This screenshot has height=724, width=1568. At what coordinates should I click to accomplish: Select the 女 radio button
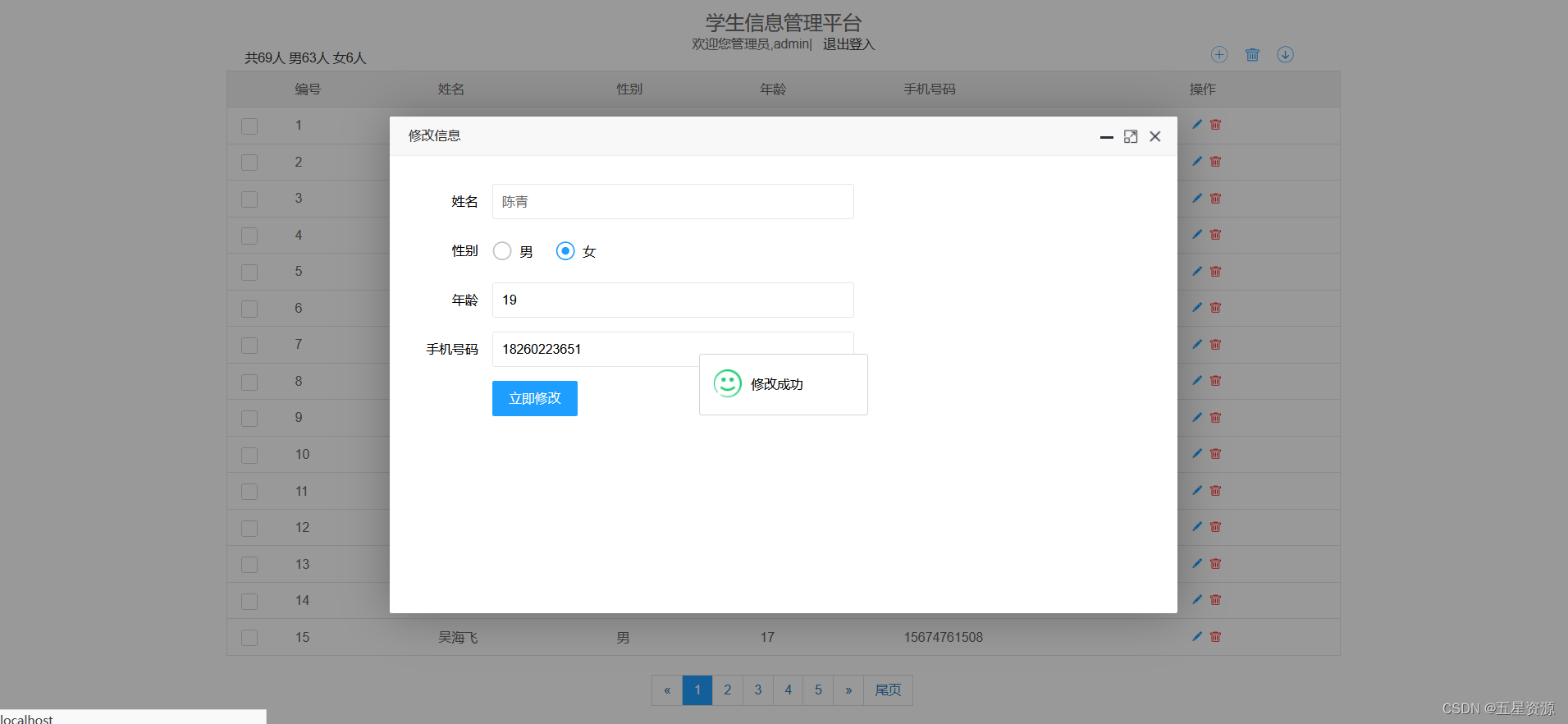coord(565,251)
